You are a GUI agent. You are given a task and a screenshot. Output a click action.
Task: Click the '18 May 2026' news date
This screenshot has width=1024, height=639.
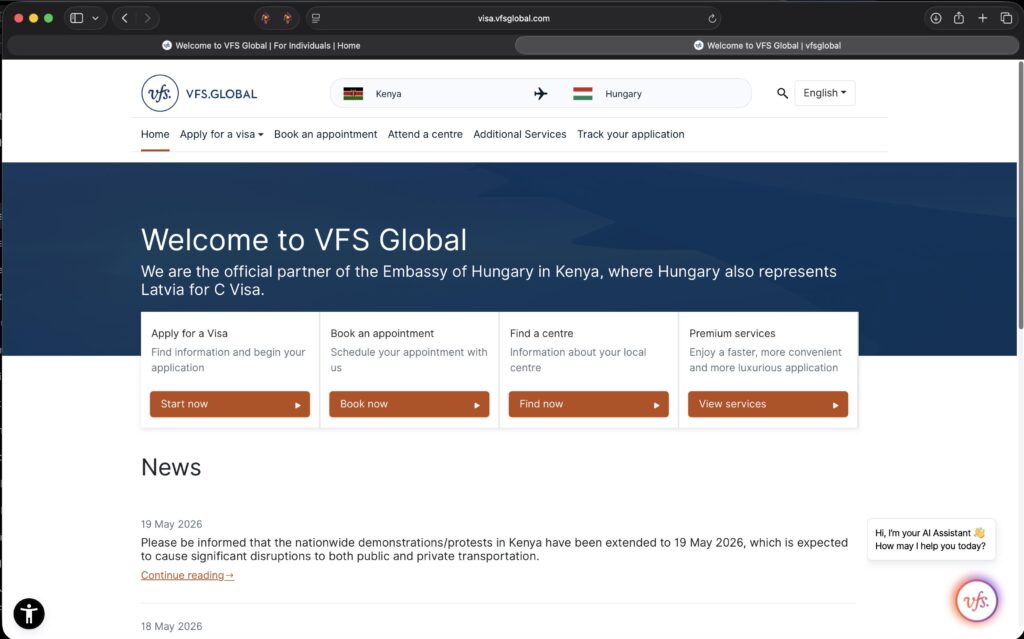click(x=171, y=626)
